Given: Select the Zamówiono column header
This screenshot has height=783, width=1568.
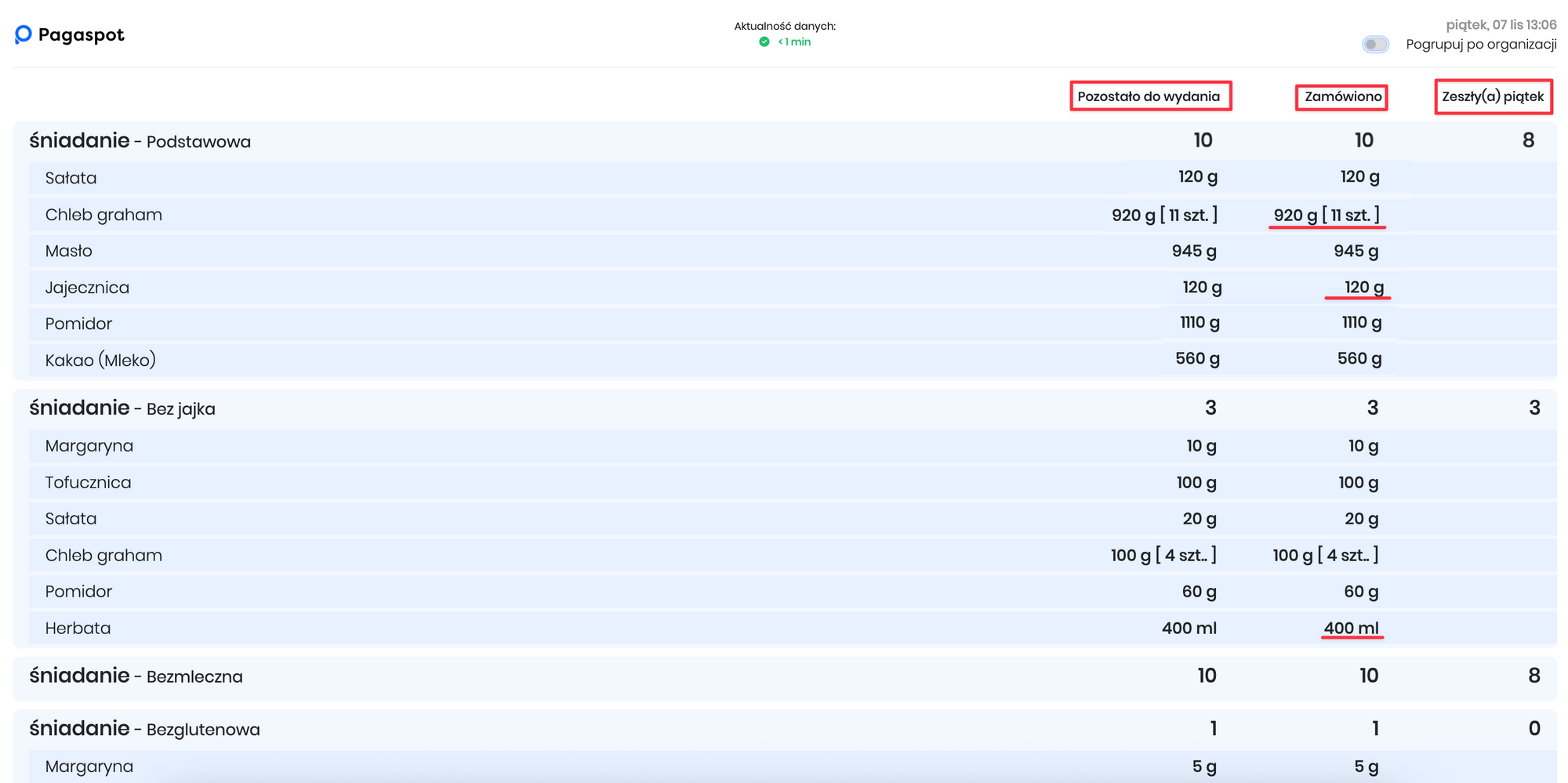Looking at the screenshot, I should point(1342,97).
